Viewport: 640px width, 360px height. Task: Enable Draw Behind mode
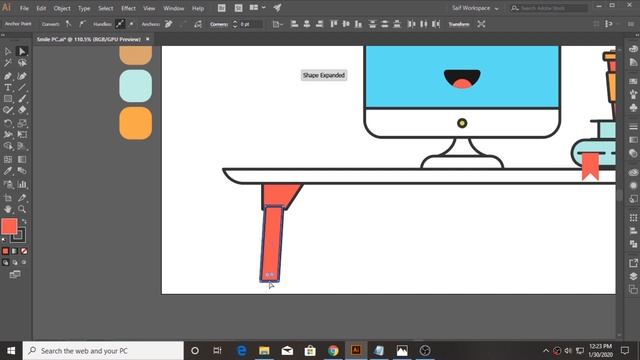(15, 262)
